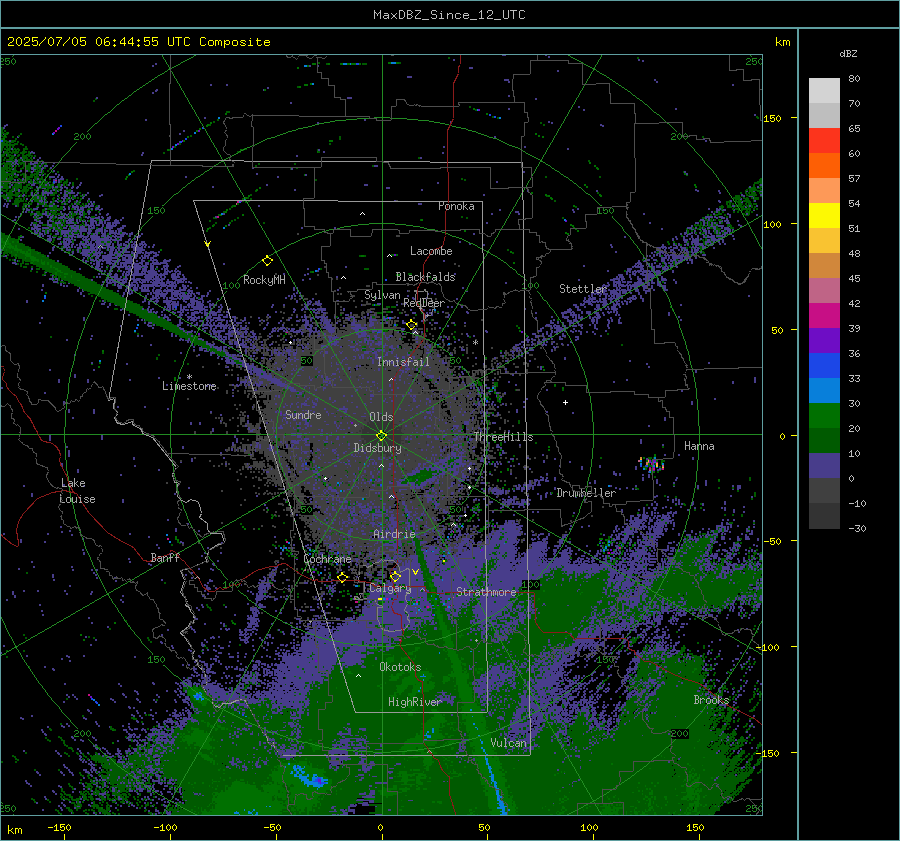The width and height of the screenshot is (900, 841).
Task: Click the white asterisk marker east of Innisfail
Action: pos(475,343)
